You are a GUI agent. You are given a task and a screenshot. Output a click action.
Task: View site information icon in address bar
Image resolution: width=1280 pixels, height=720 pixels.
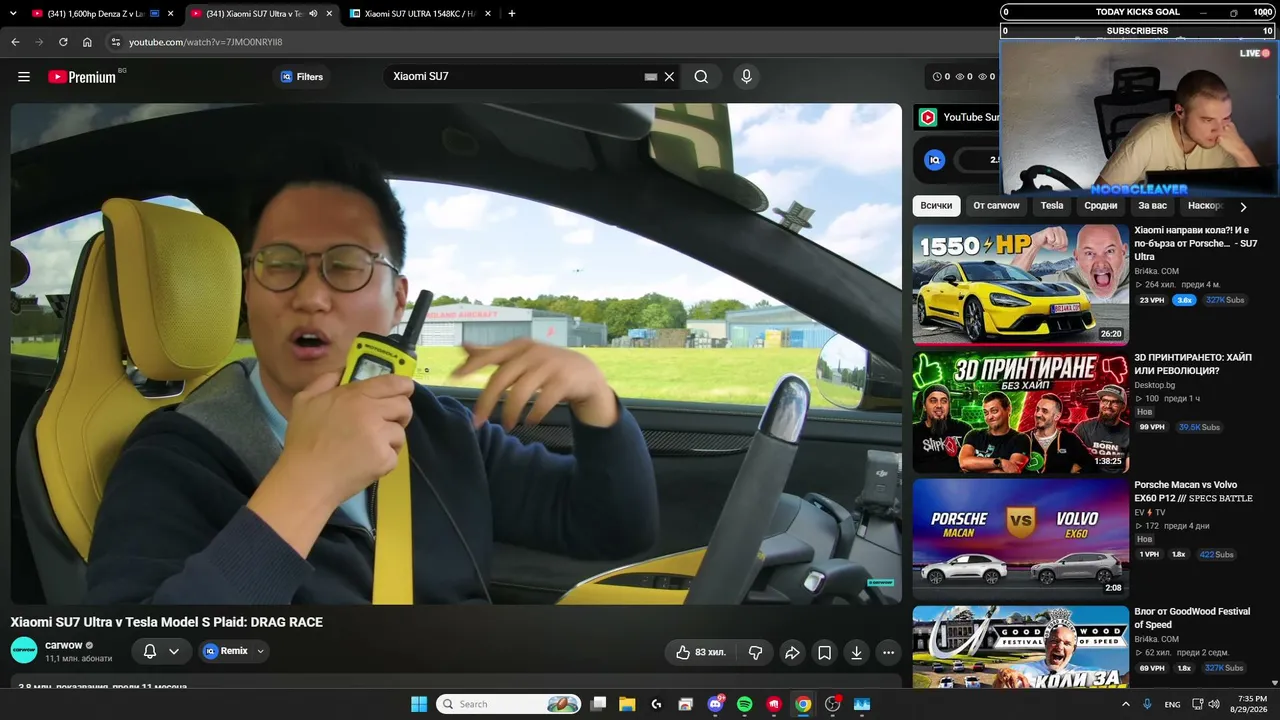[115, 42]
